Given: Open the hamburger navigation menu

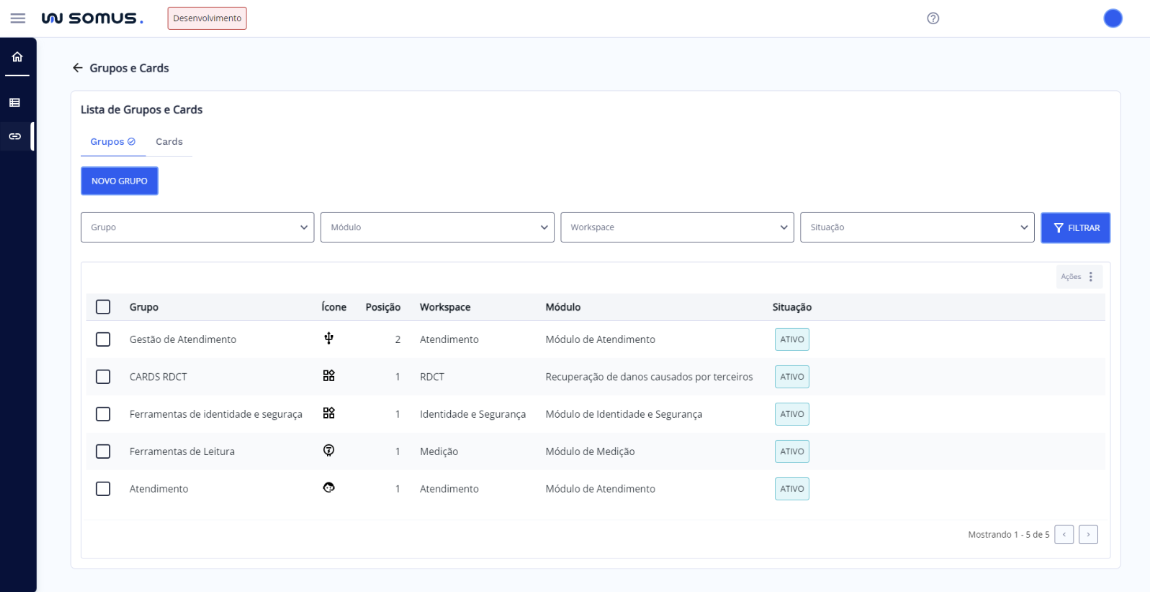Looking at the screenshot, I should [x=17, y=18].
